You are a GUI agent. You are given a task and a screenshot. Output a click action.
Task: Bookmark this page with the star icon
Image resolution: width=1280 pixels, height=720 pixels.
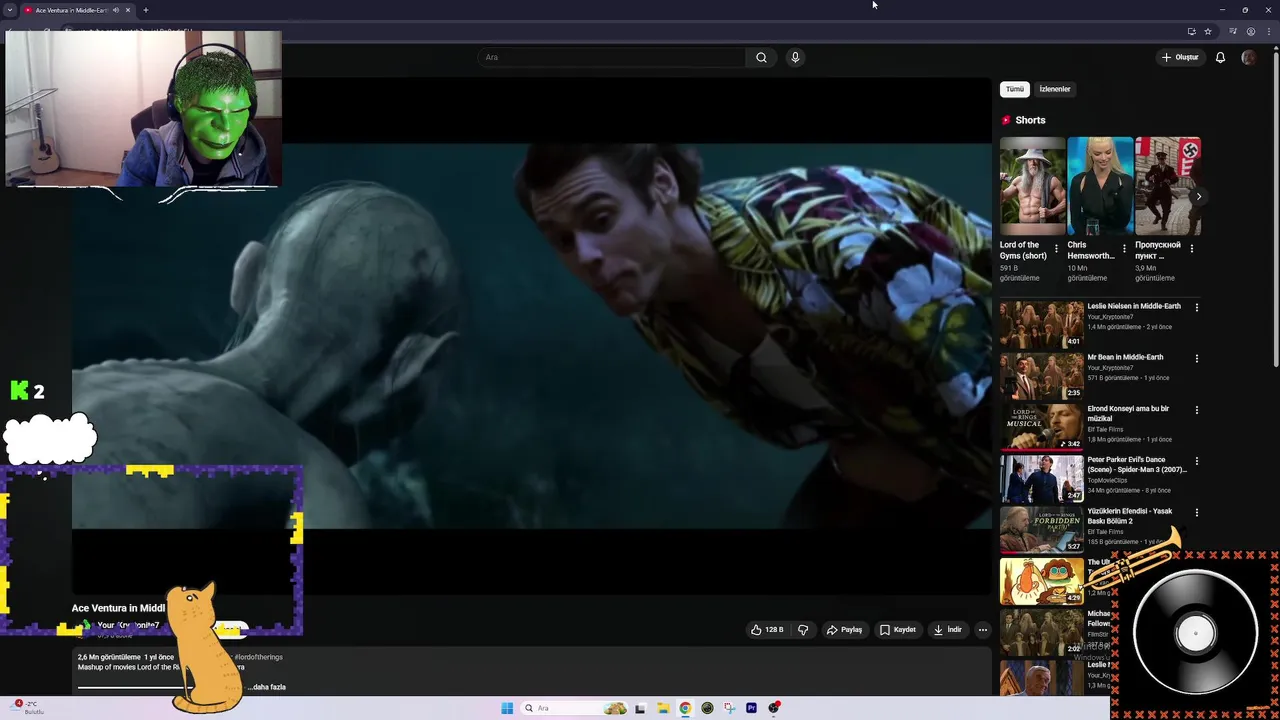(1208, 31)
